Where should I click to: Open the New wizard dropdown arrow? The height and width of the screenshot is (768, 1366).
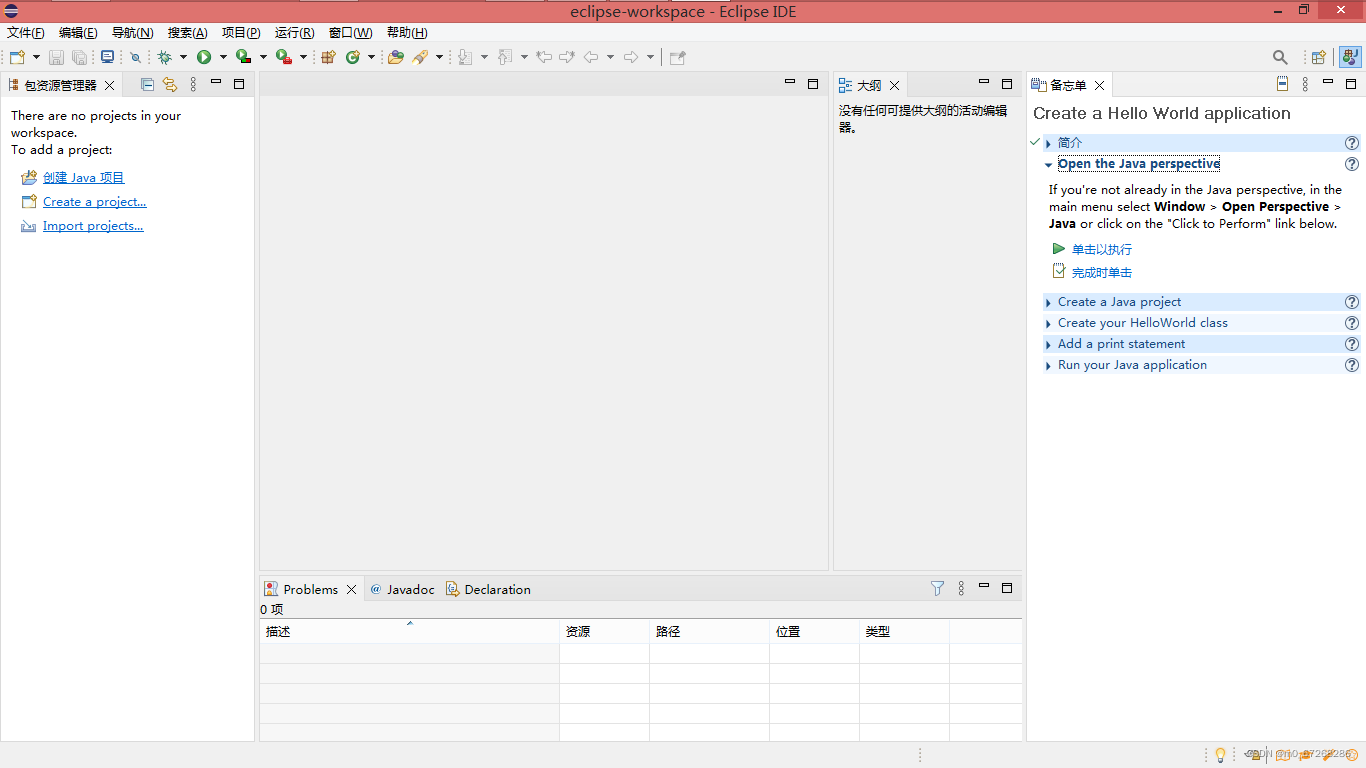coord(37,57)
